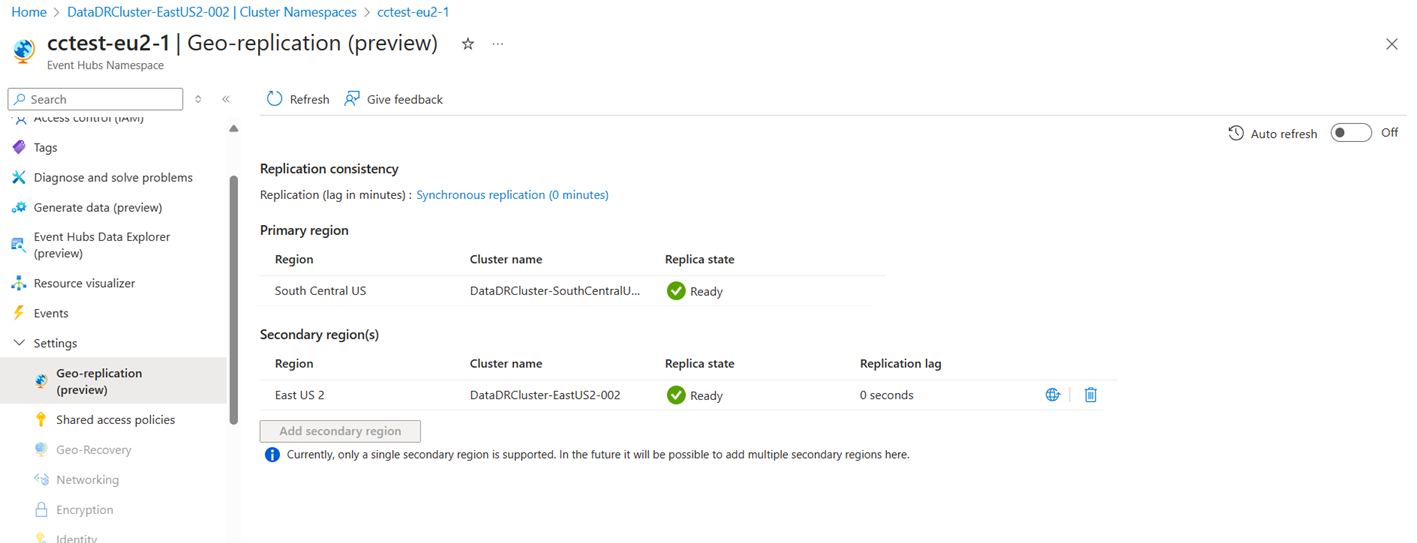Open Encryption menu item
The height and width of the screenshot is (543, 1417).
coord(85,510)
